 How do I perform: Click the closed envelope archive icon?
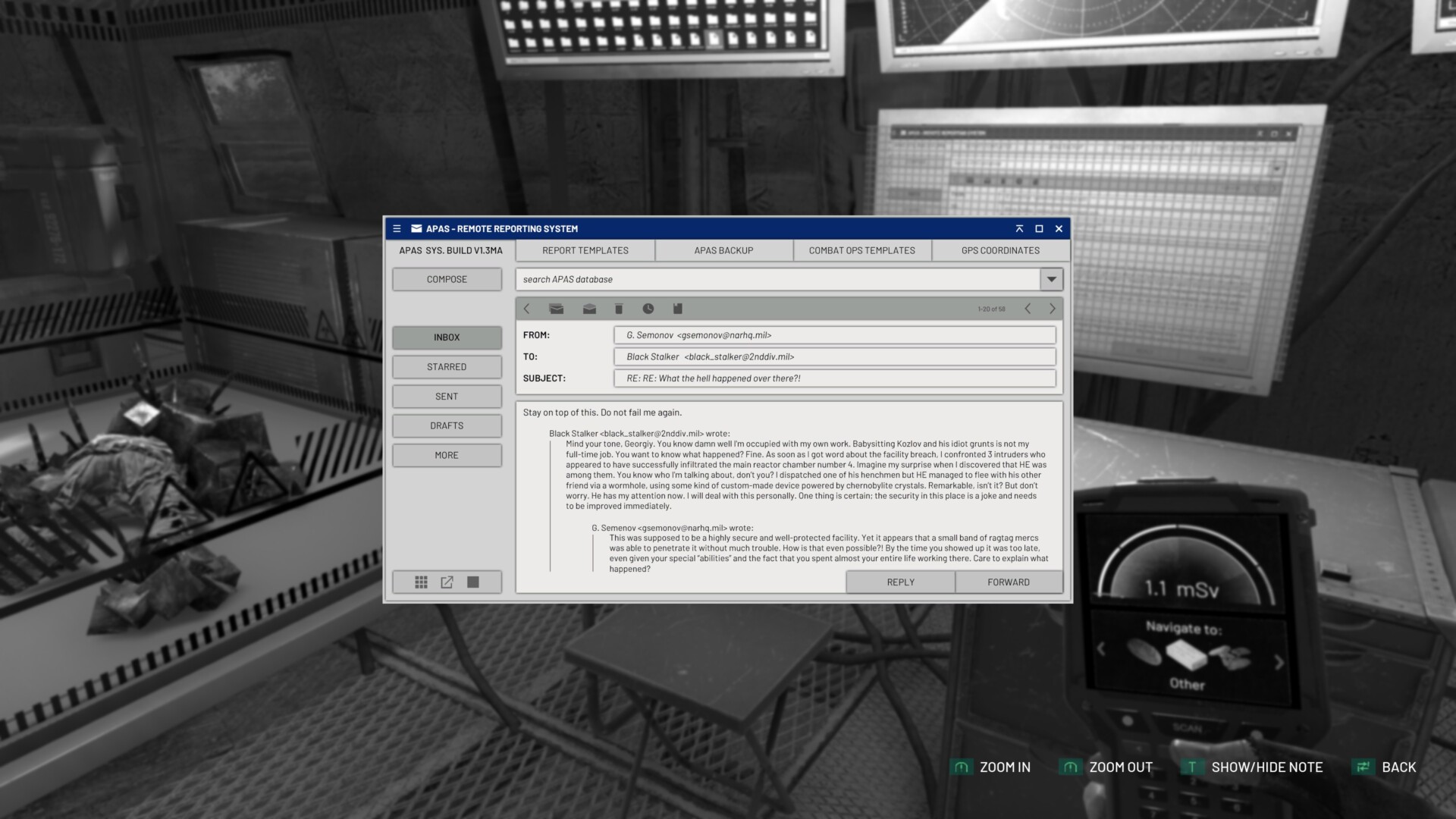tap(557, 309)
